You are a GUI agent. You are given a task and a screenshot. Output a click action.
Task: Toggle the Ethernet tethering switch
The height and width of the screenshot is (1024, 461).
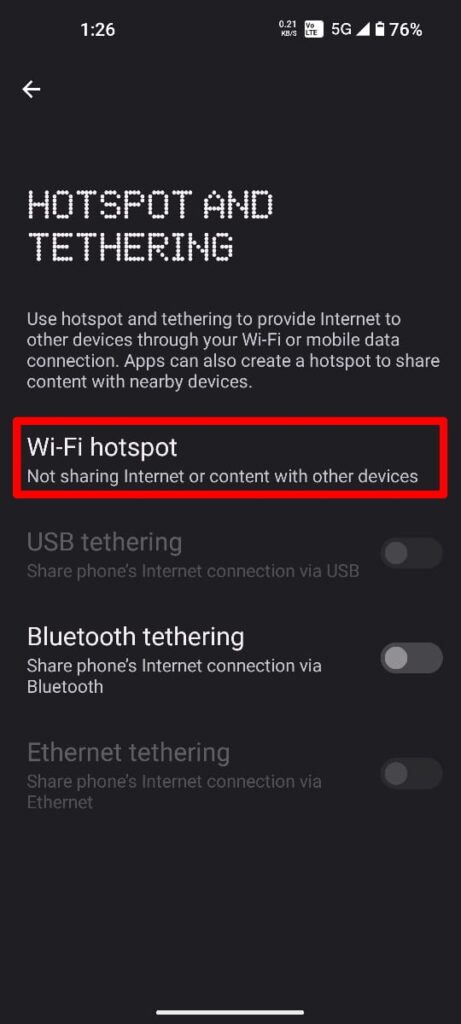(411, 774)
